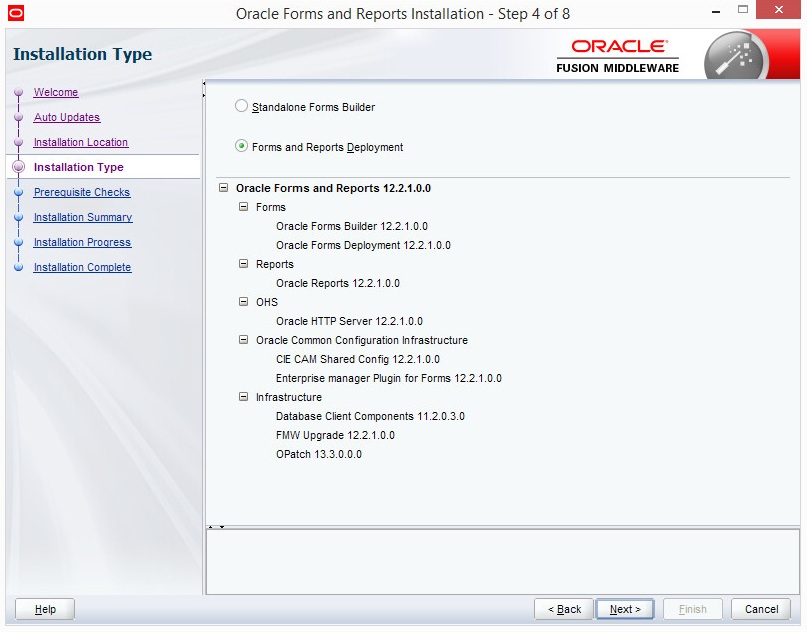Open Installation Summary step
The image size is (807, 632).
click(x=83, y=217)
